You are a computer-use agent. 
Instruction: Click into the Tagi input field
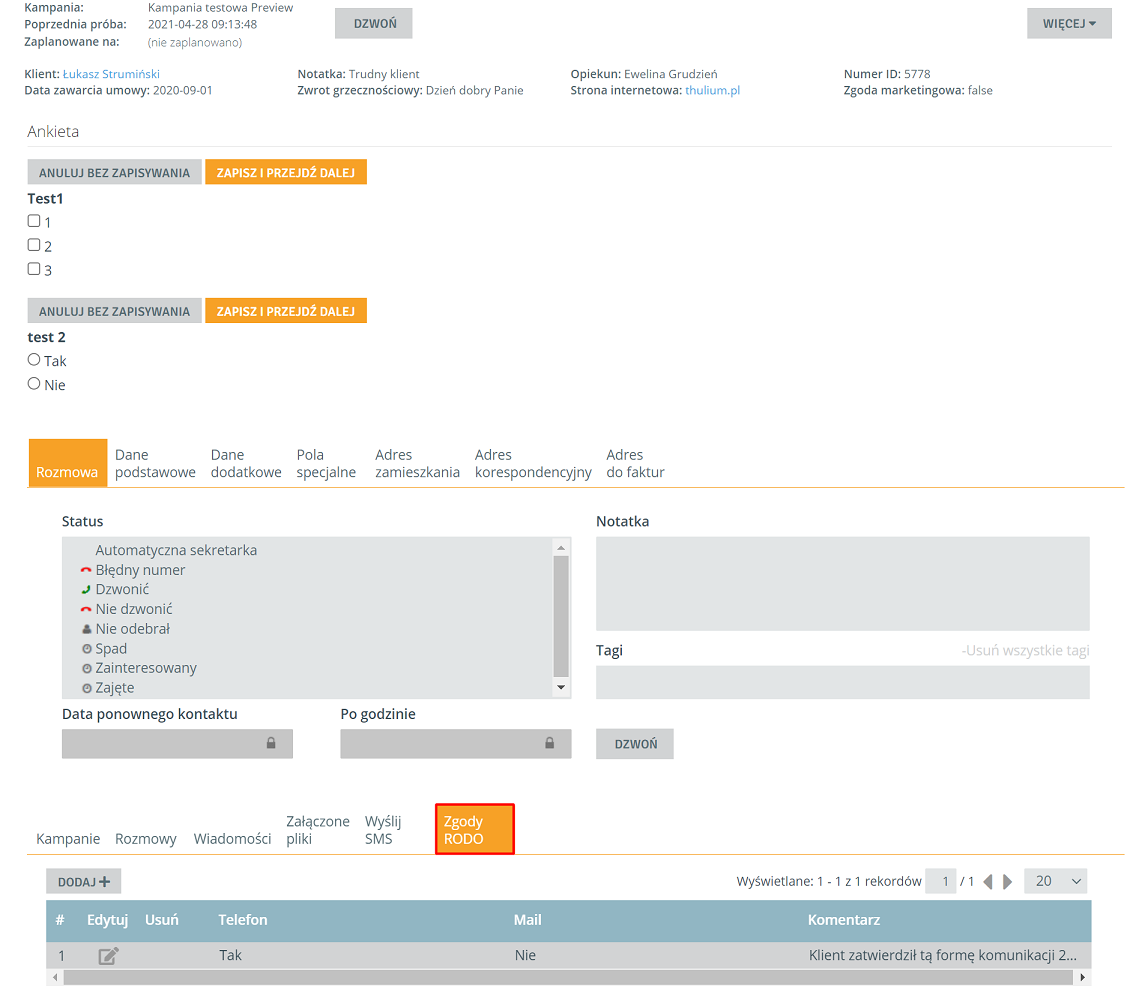click(x=843, y=682)
